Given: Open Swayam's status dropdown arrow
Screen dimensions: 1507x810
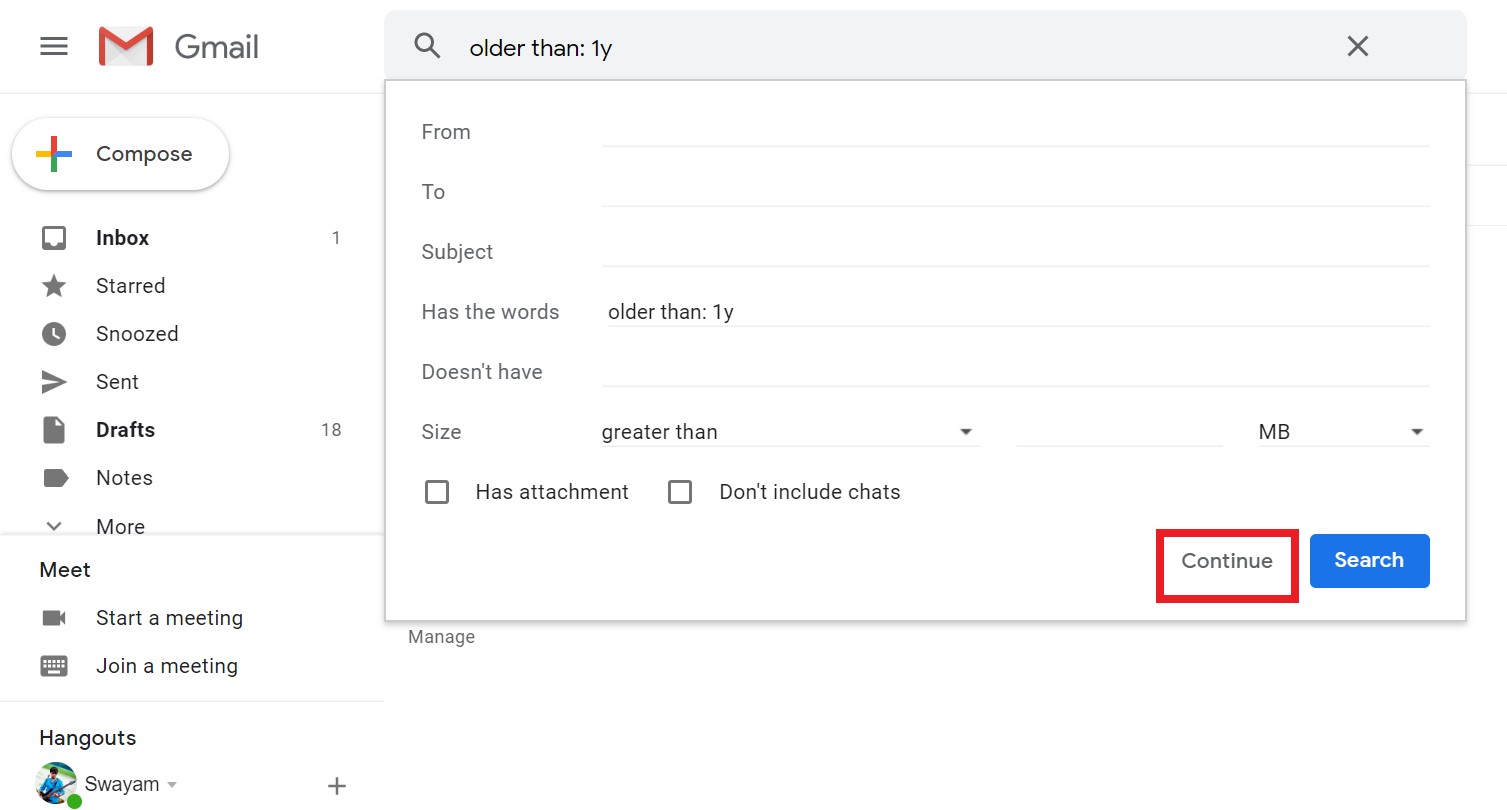Looking at the screenshot, I should pyautogui.click(x=171, y=785).
